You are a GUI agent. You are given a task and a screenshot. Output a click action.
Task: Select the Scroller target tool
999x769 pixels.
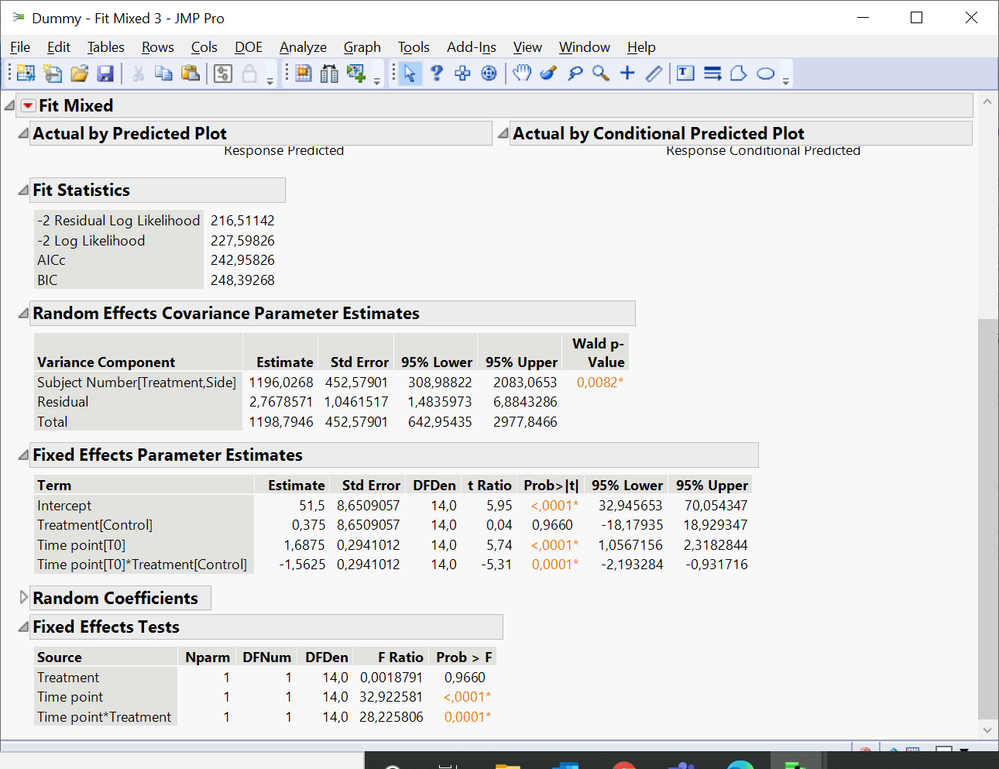point(489,73)
